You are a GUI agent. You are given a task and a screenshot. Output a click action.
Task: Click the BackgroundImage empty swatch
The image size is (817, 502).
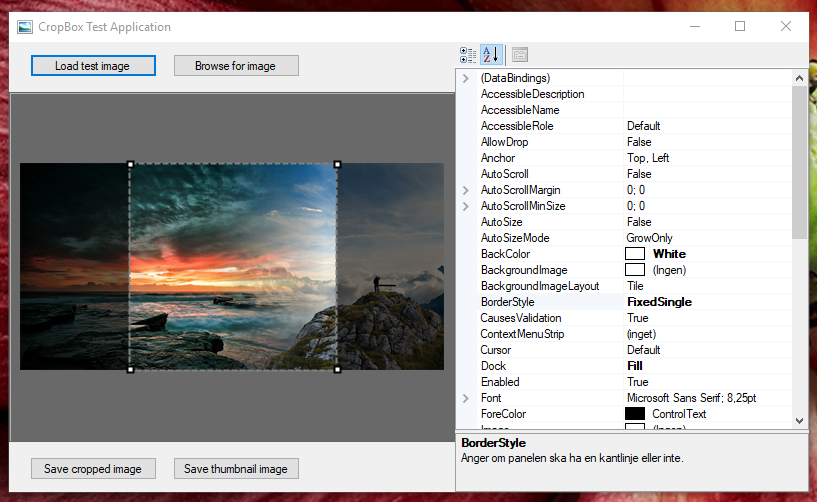pos(635,270)
